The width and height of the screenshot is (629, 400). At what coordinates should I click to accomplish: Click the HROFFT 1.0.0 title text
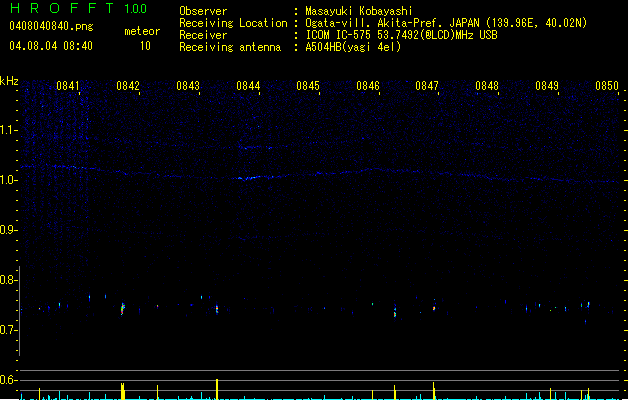point(78,8)
